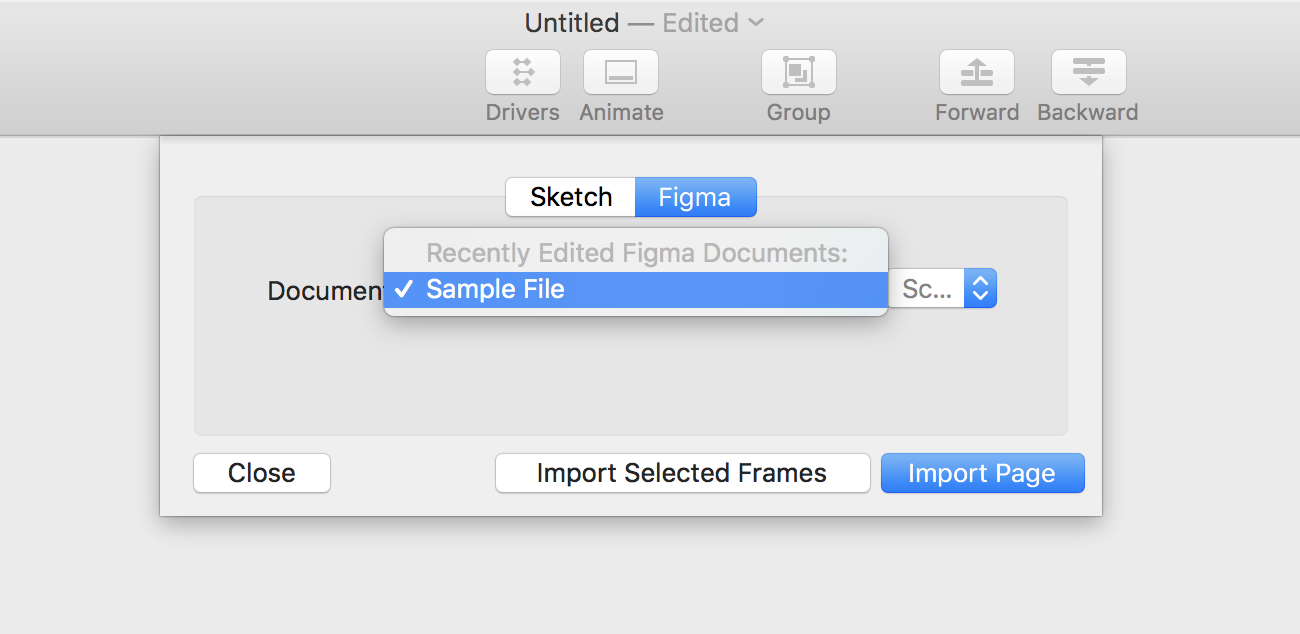Click the Recently Edited Figma Documents header
This screenshot has height=634, width=1300.
[x=636, y=253]
